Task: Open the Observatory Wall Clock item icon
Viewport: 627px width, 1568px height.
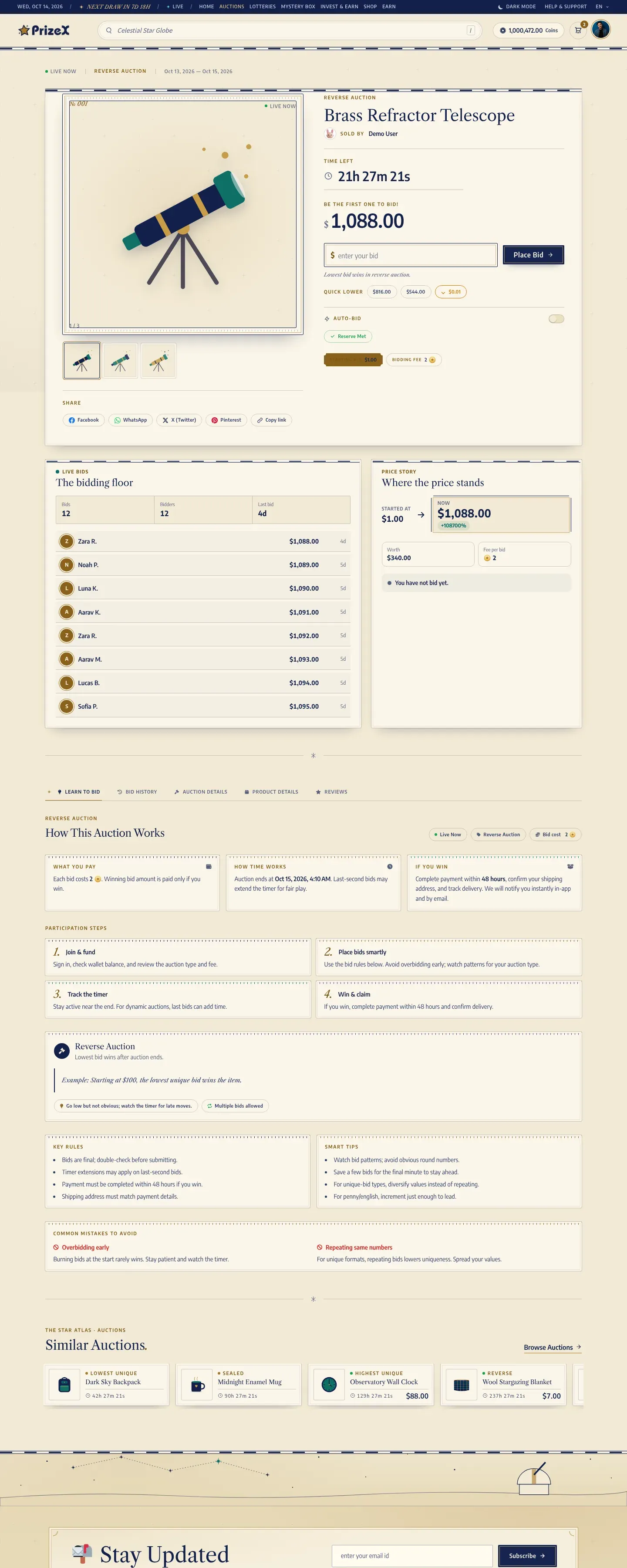Action: coord(329,1385)
